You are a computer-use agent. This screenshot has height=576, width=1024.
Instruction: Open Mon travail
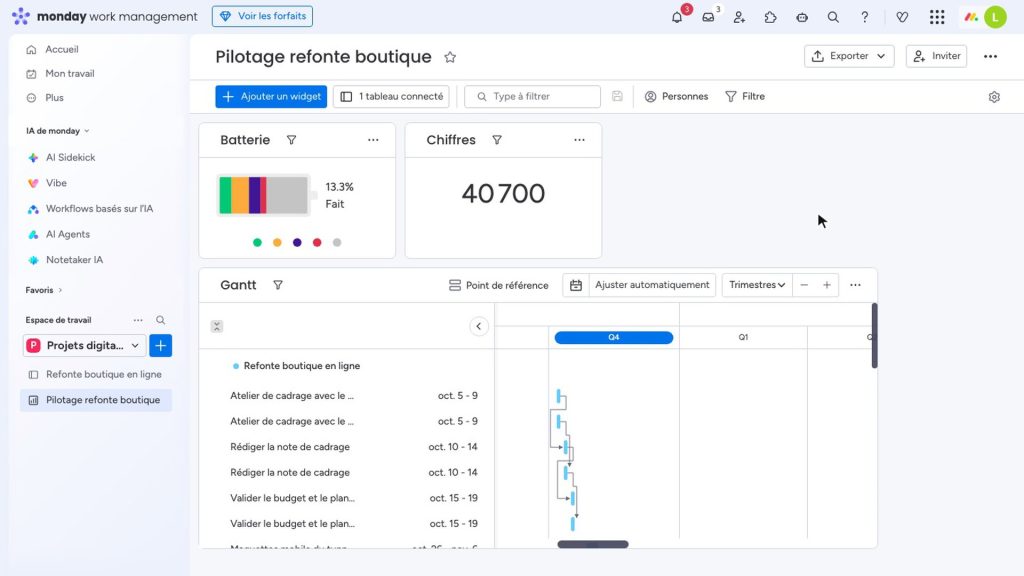tap(69, 73)
